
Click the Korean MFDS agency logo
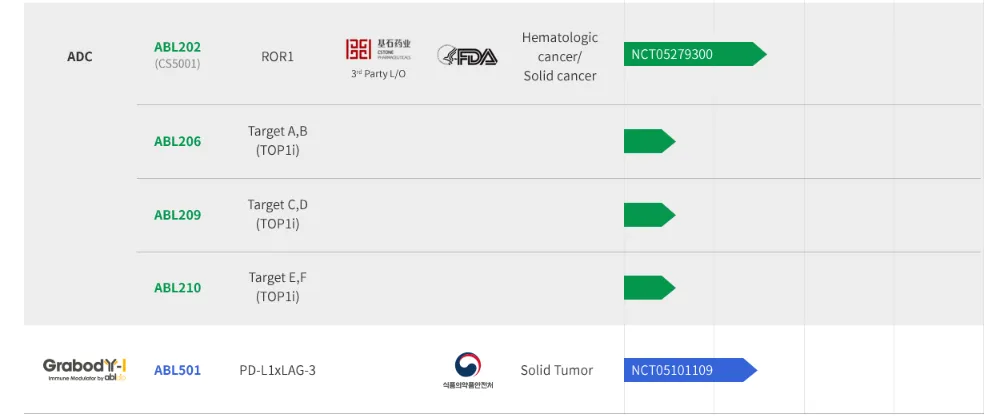467,369
